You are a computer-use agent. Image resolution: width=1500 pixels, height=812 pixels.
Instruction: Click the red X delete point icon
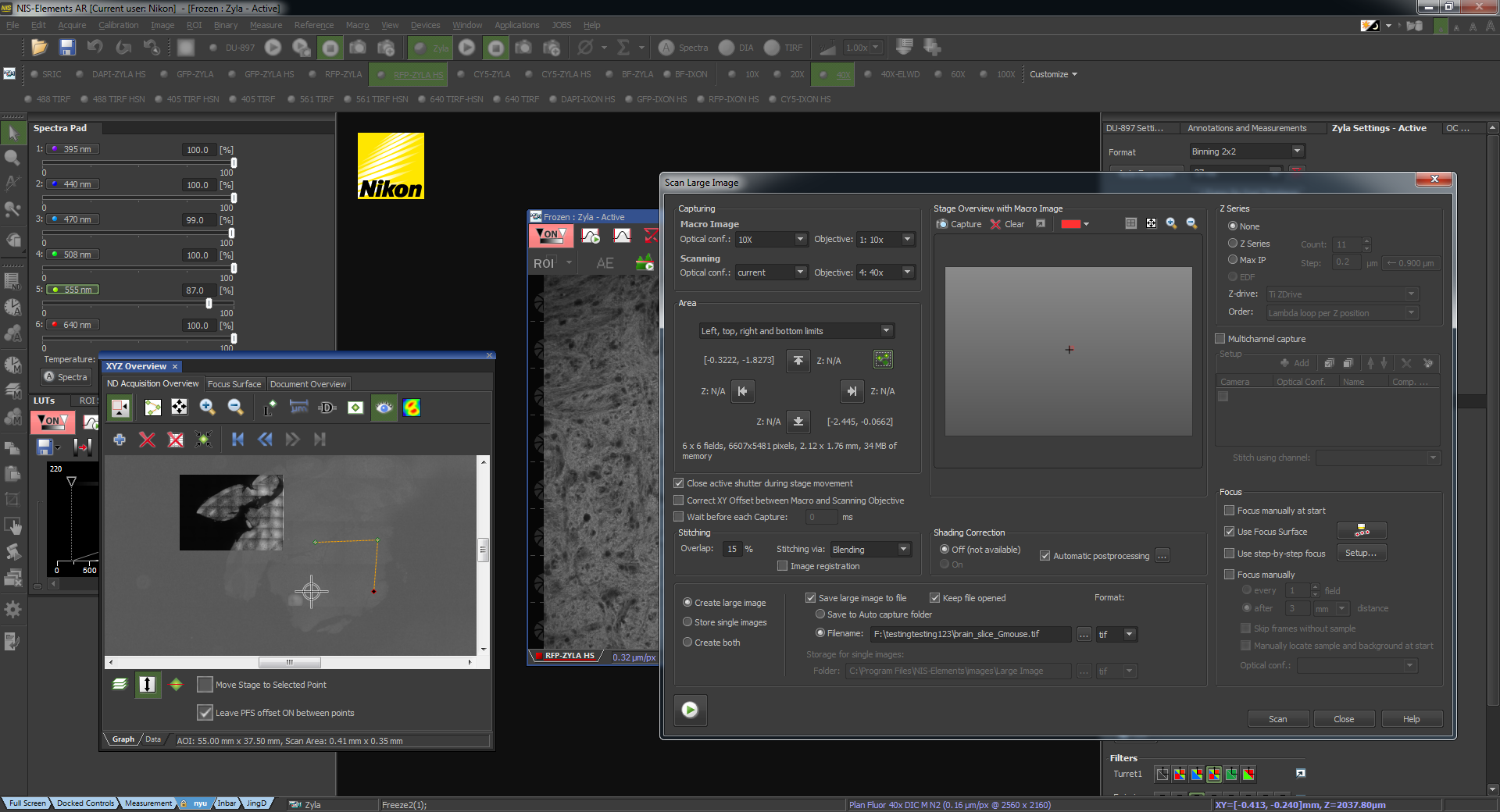pos(147,440)
